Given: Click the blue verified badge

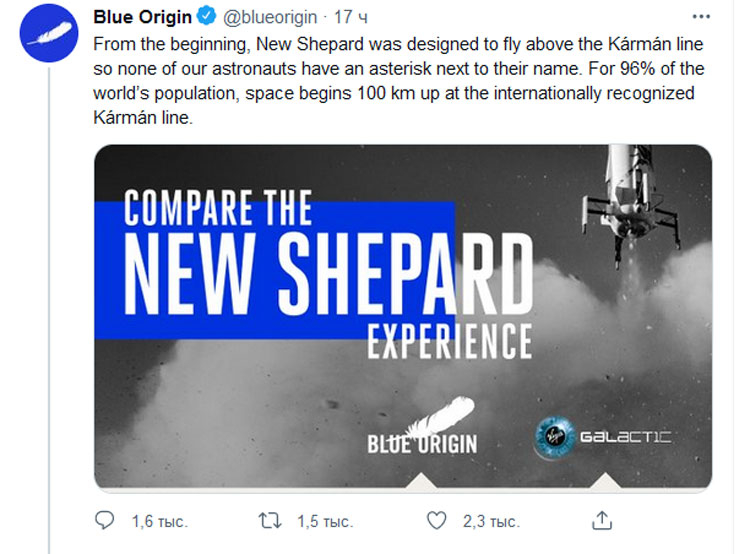Looking at the screenshot, I should coord(207,17).
